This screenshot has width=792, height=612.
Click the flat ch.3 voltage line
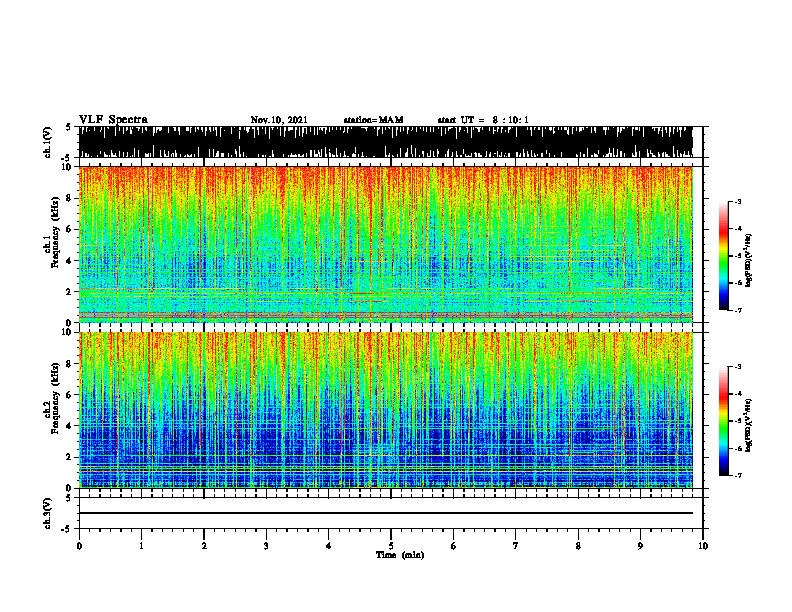[385, 513]
